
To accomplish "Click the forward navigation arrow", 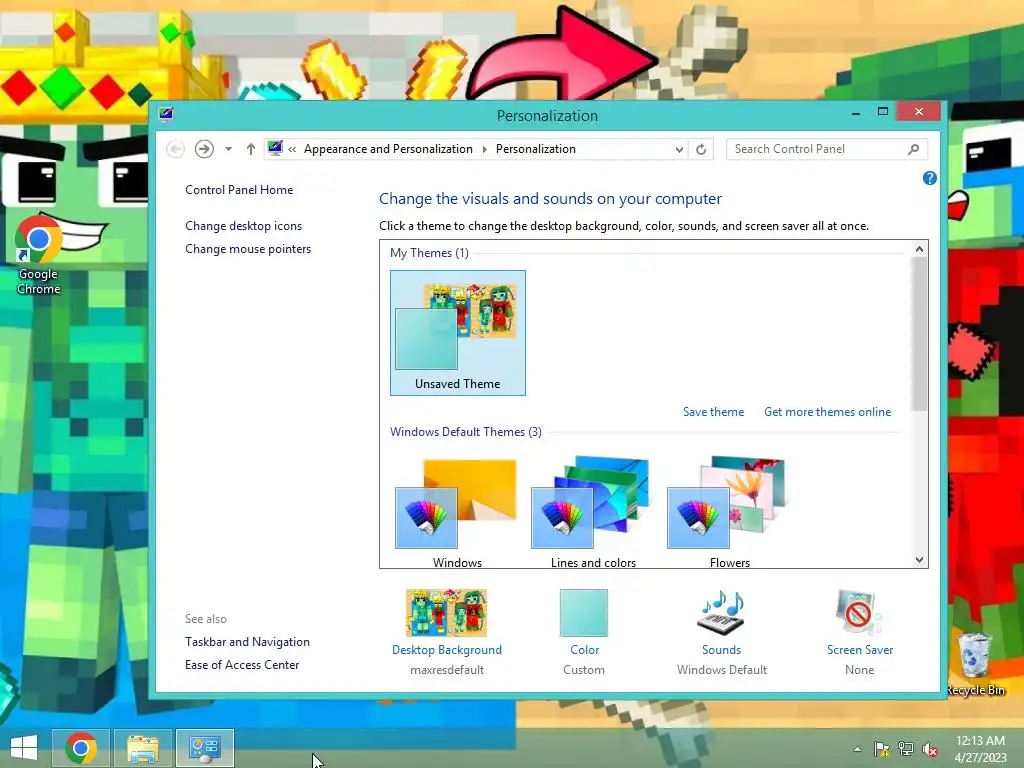I will (204, 150).
